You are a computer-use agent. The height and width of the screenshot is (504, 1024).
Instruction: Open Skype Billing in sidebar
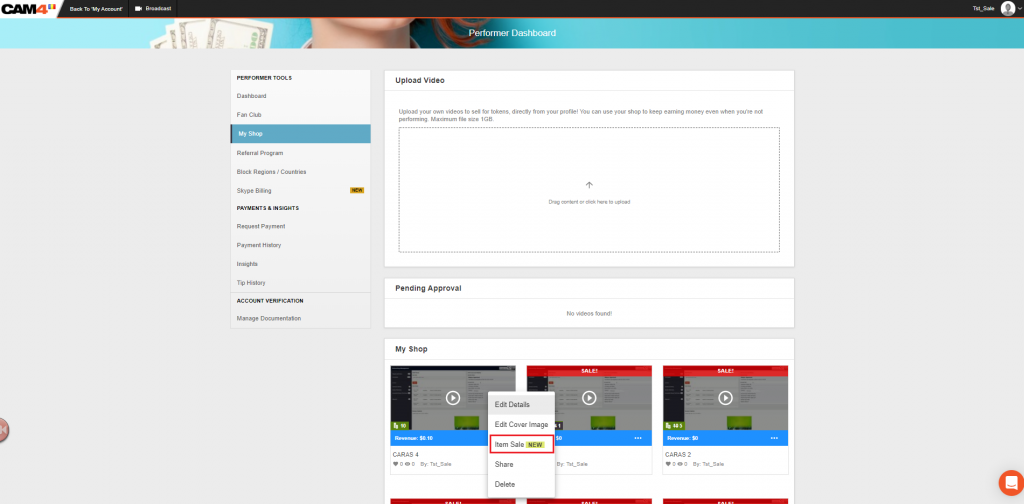(x=254, y=190)
